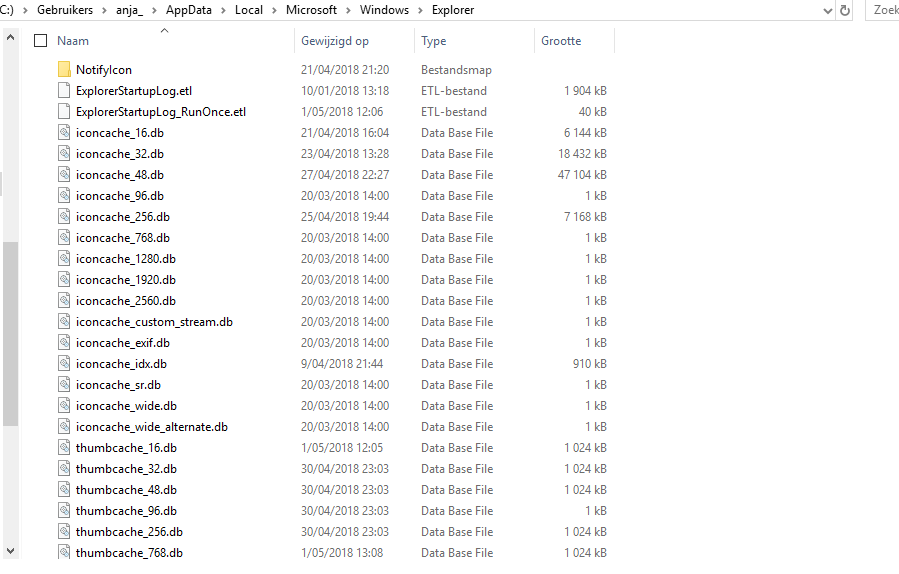The height and width of the screenshot is (574, 899).
Task: Click into the Zoek search field
Action: coord(883,10)
